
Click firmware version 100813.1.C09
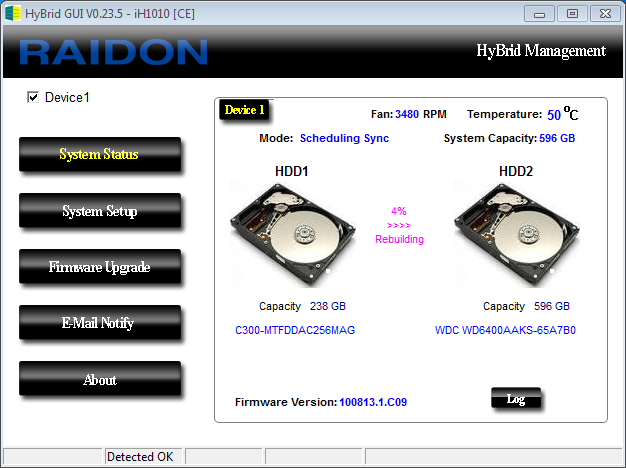tap(373, 402)
